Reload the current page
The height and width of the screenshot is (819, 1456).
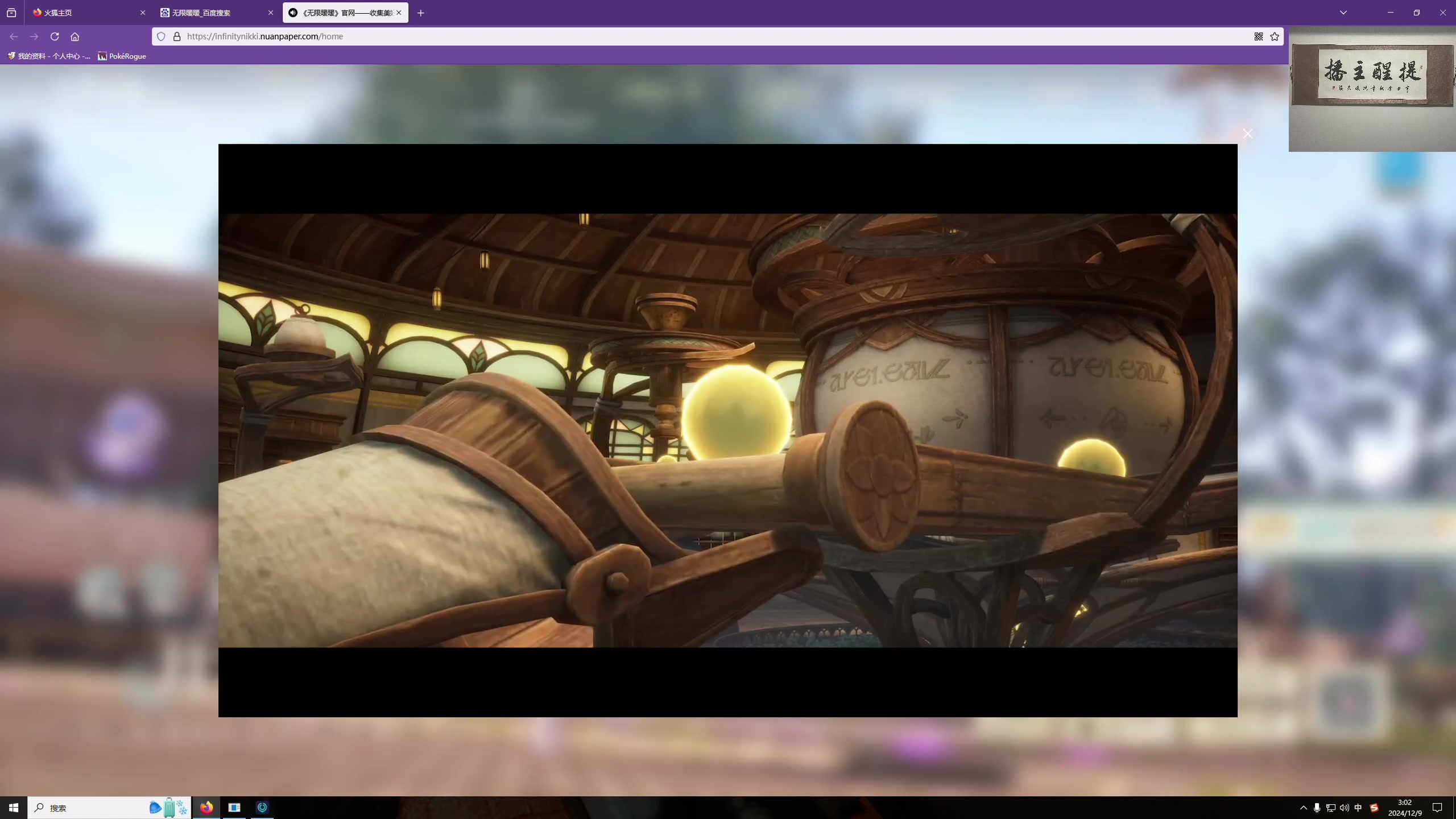[x=55, y=36]
